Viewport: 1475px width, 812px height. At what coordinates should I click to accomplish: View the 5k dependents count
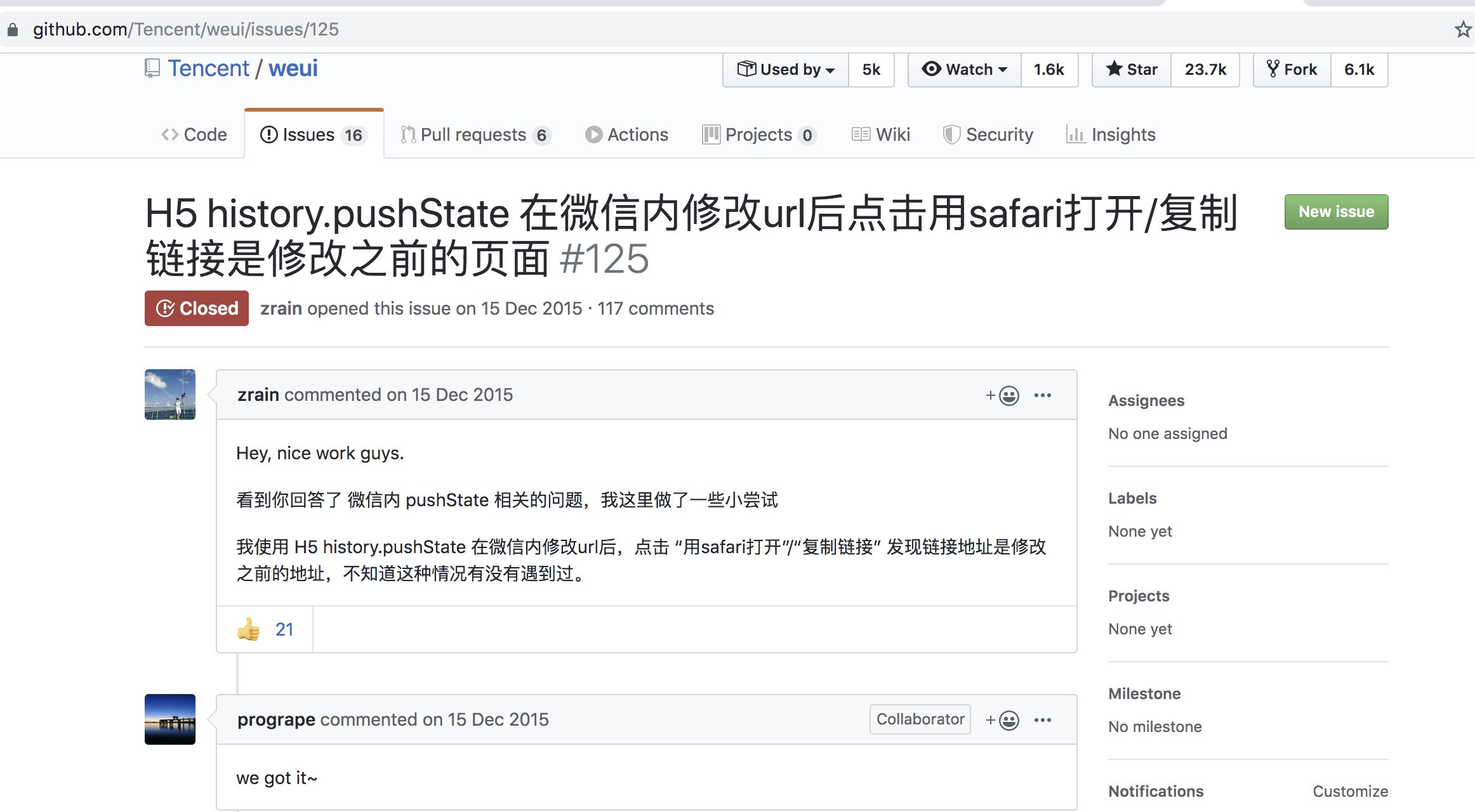click(871, 69)
